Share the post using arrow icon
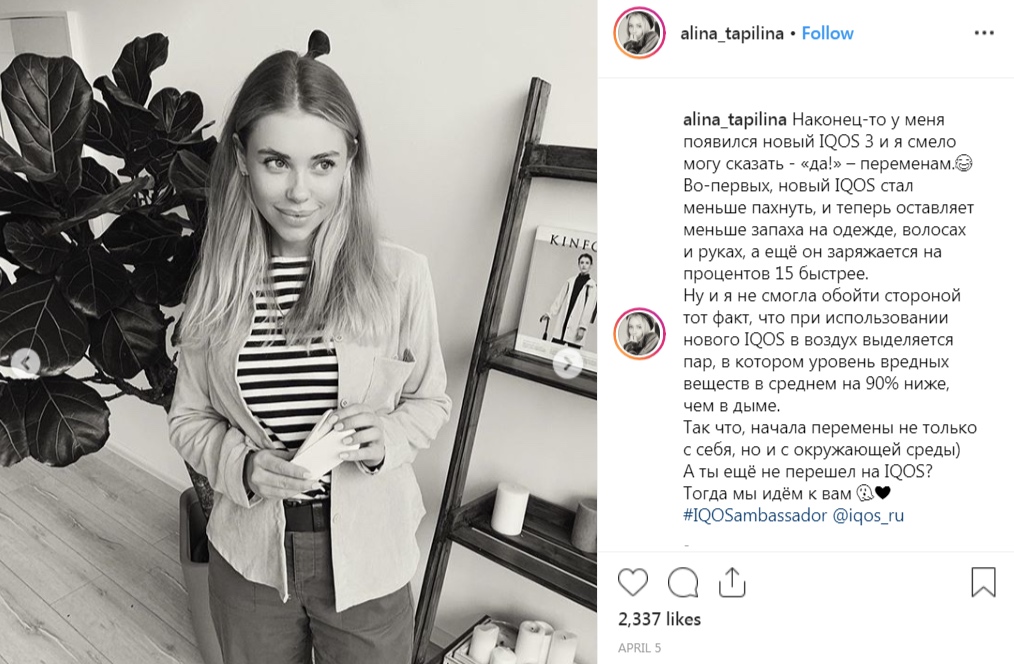This screenshot has height=664, width=1014. tap(732, 582)
